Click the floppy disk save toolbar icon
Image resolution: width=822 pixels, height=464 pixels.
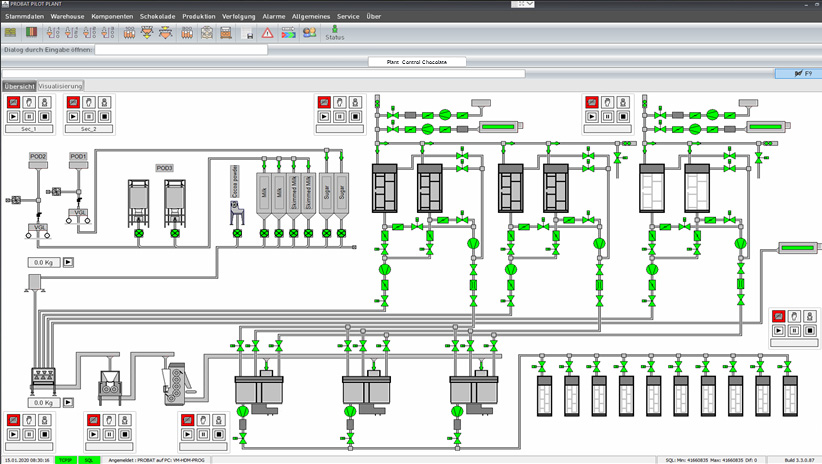click(x=249, y=33)
